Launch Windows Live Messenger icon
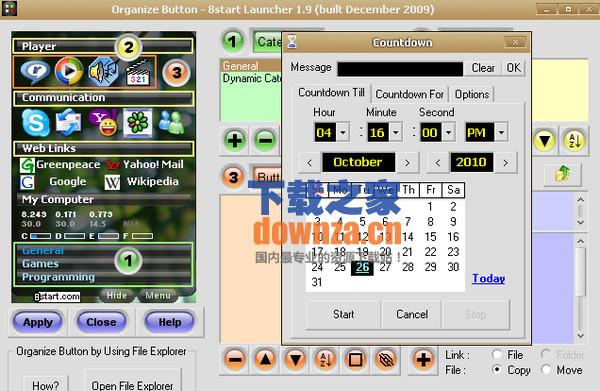Screen dimensions: 600x391 click(x=171, y=123)
